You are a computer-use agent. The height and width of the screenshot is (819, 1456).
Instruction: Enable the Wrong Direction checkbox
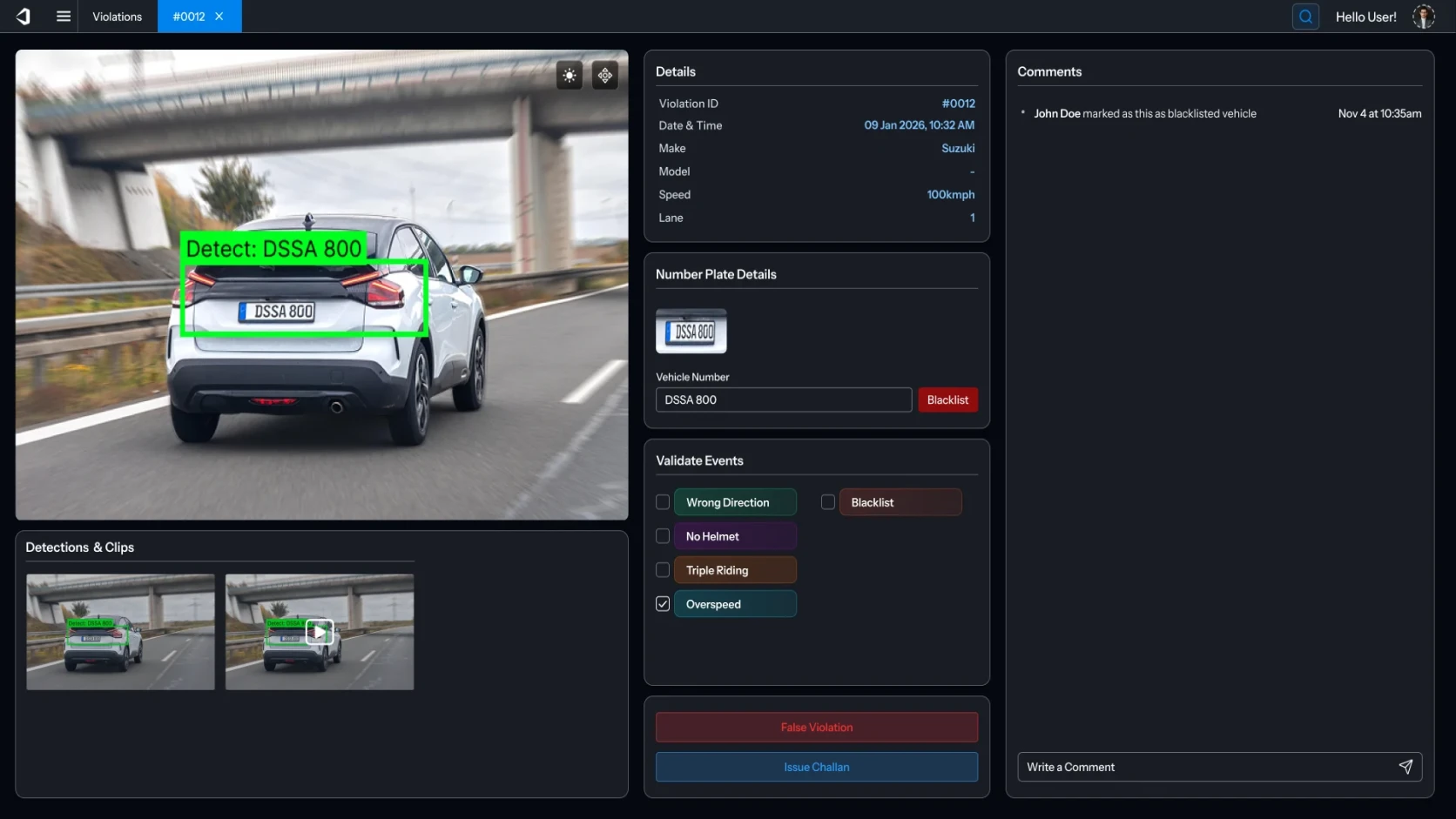pos(663,502)
